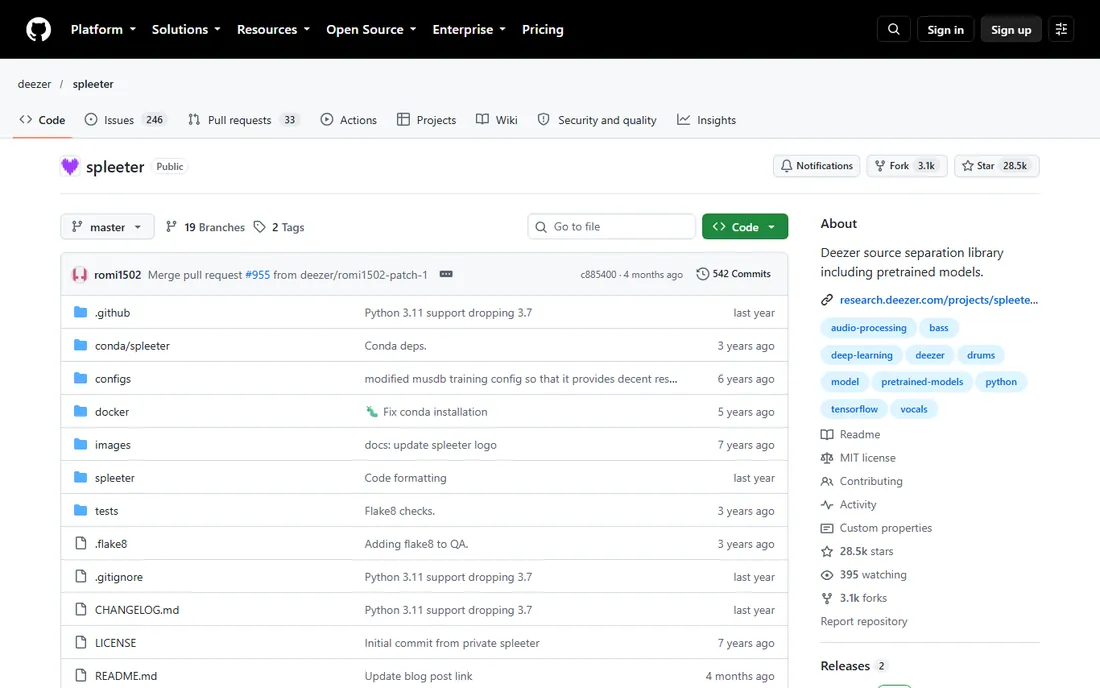This screenshot has width=1100, height=688.
Task: Open the Wiki tab
Action: pos(497,120)
